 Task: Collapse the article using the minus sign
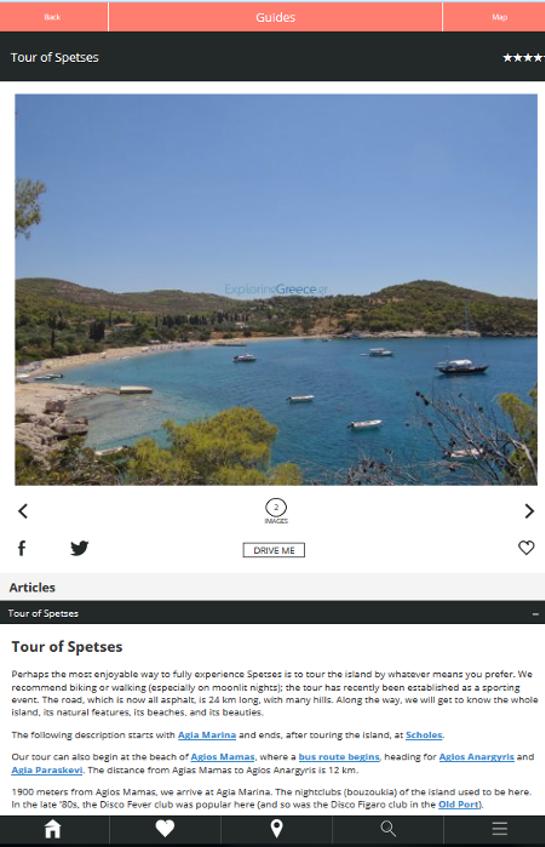tap(535, 614)
